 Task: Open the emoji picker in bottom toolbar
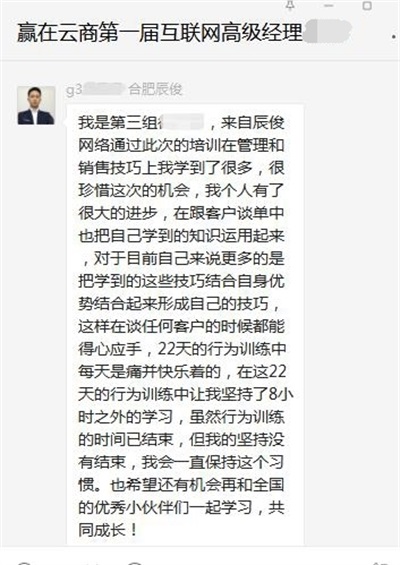point(23,563)
